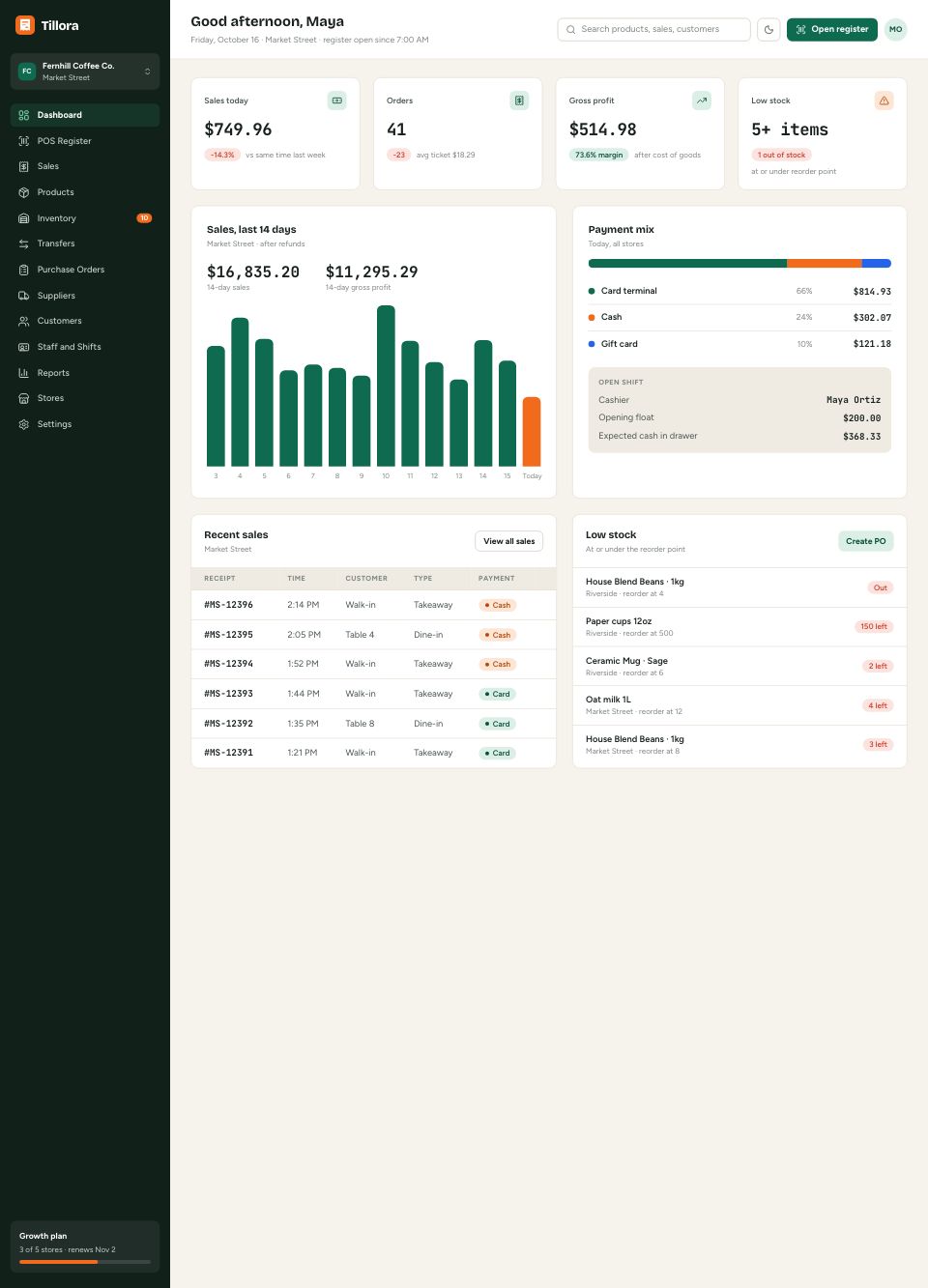Viewport: 928px width, 1288px height.
Task: Click the Products box icon
Action: (x=24, y=192)
